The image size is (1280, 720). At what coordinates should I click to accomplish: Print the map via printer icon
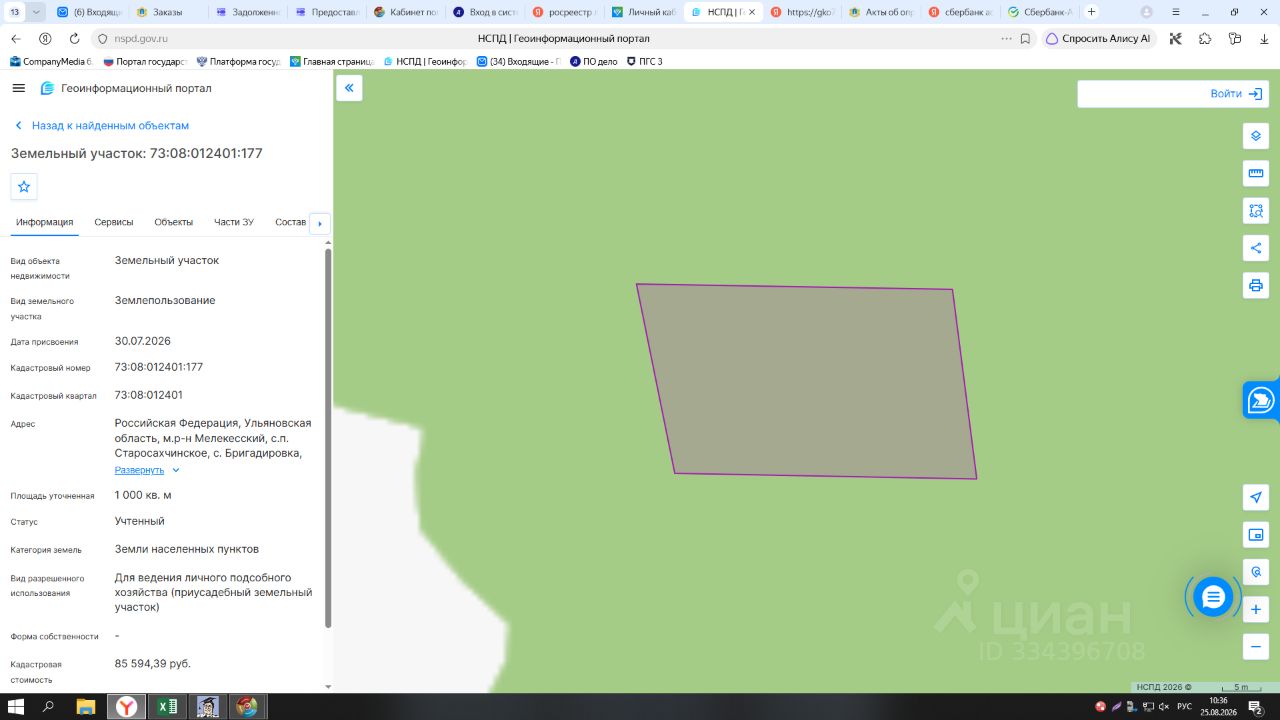pyautogui.click(x=1256, y=285)
